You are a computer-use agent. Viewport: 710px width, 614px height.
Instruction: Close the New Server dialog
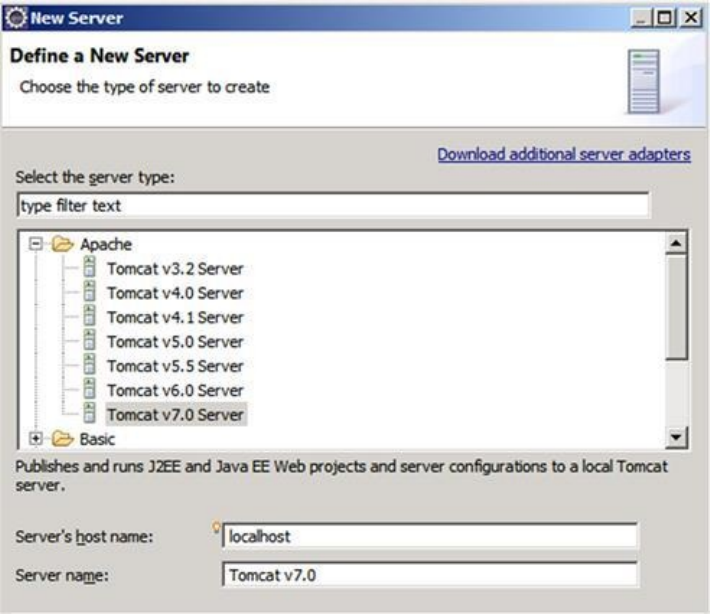(x=691, y=18)
